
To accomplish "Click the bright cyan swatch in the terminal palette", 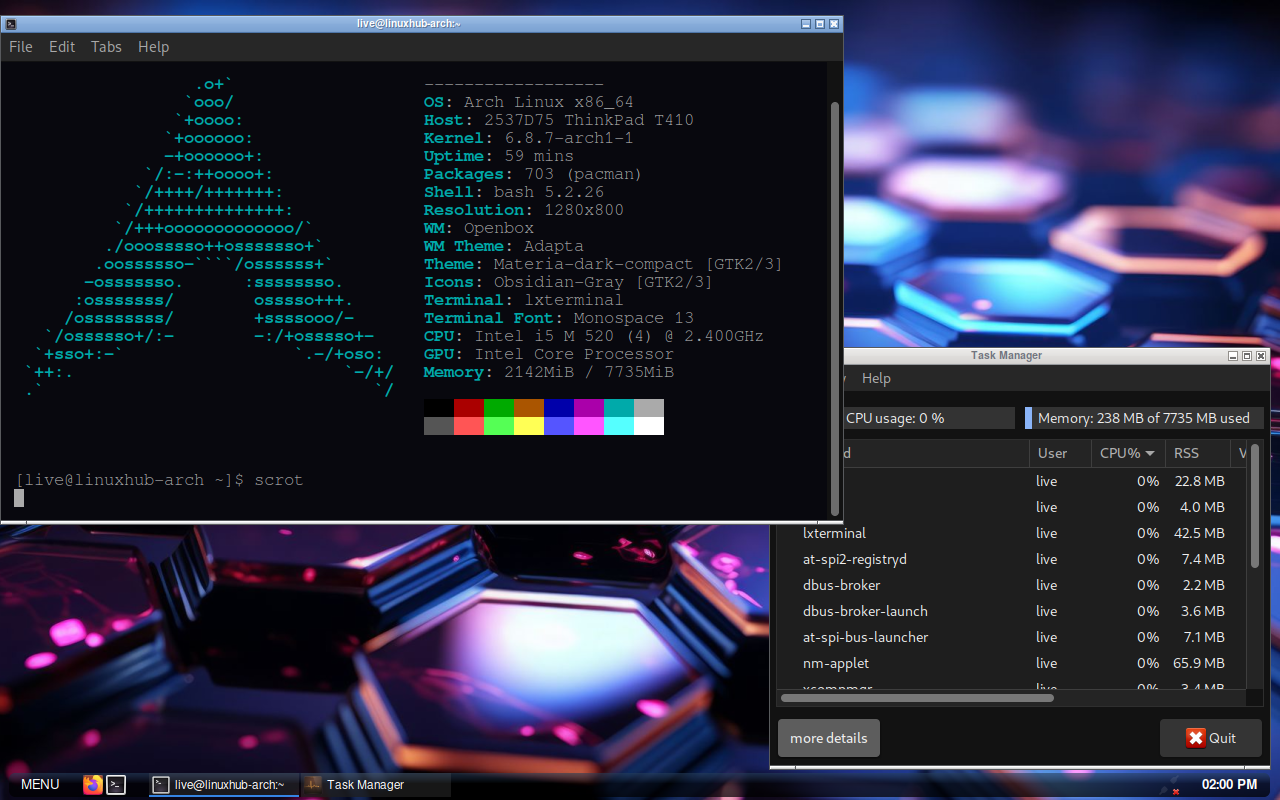I will click(619, 426).
